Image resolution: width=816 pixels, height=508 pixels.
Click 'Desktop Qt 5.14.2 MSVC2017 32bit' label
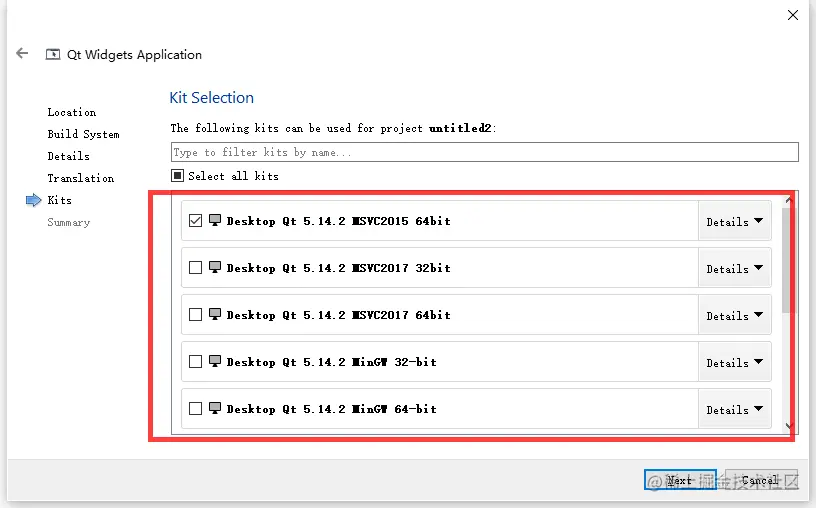[338, 268]
